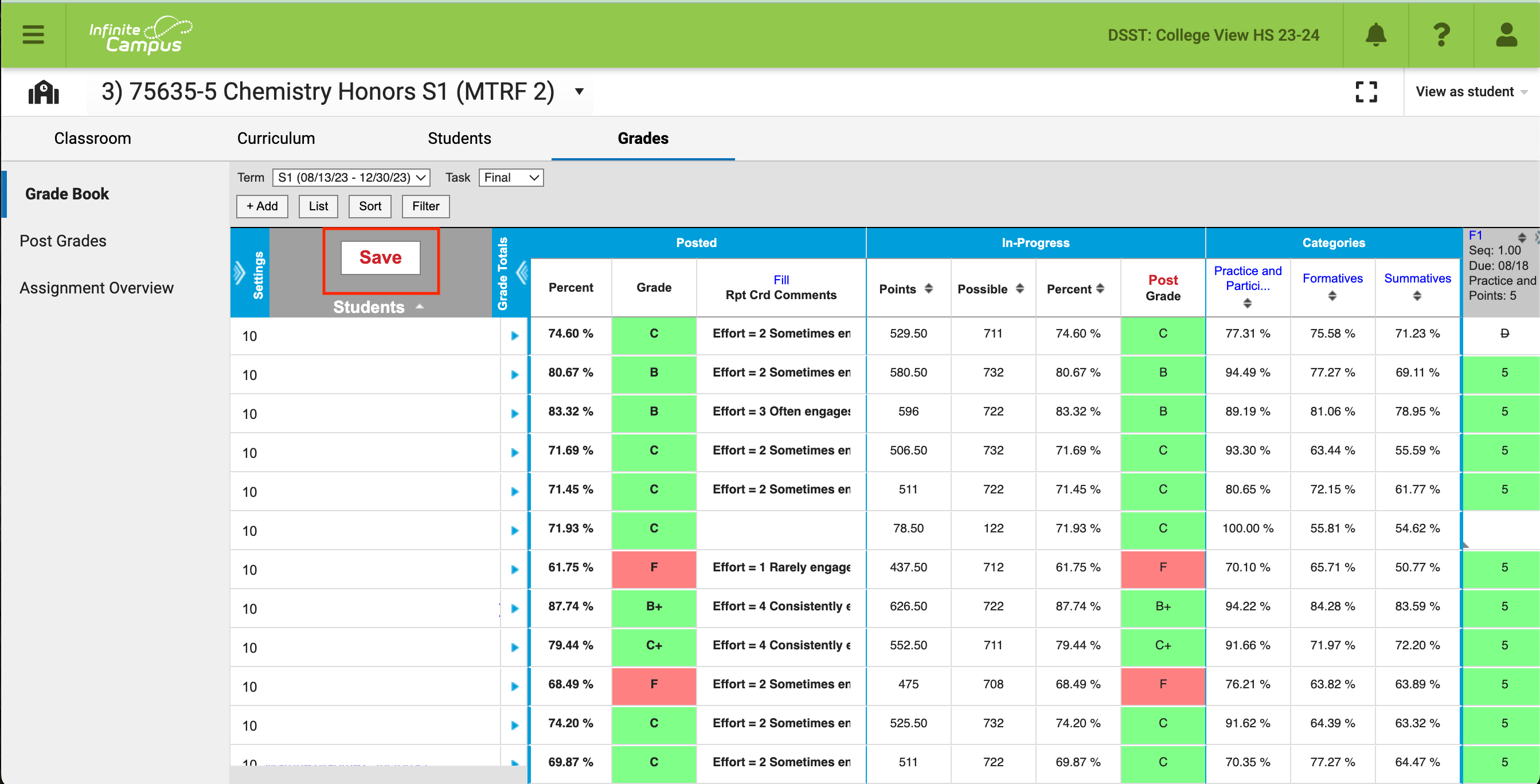The height and width of the screenshot is (784, 1540).
Task: Open the Term selection dropdown
Action: (x=350, y=177)
